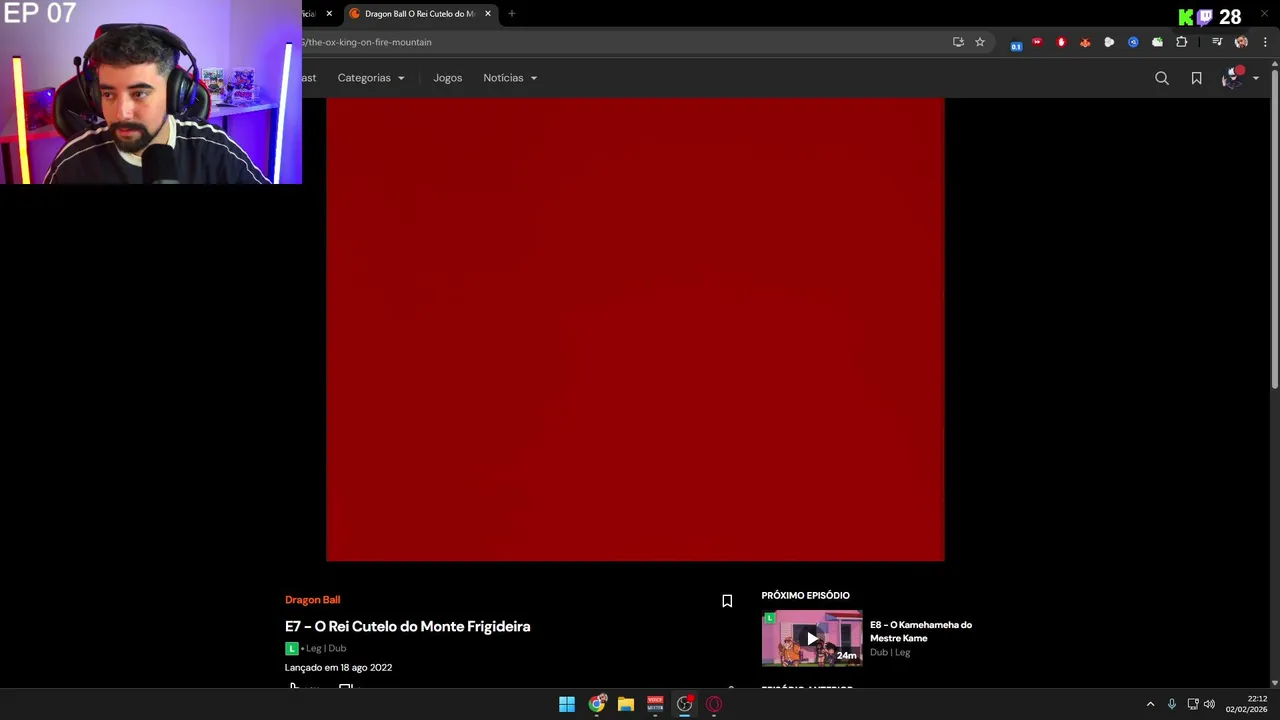
Task: Play next episode E8 thumbnail
Action: point(812,638)
